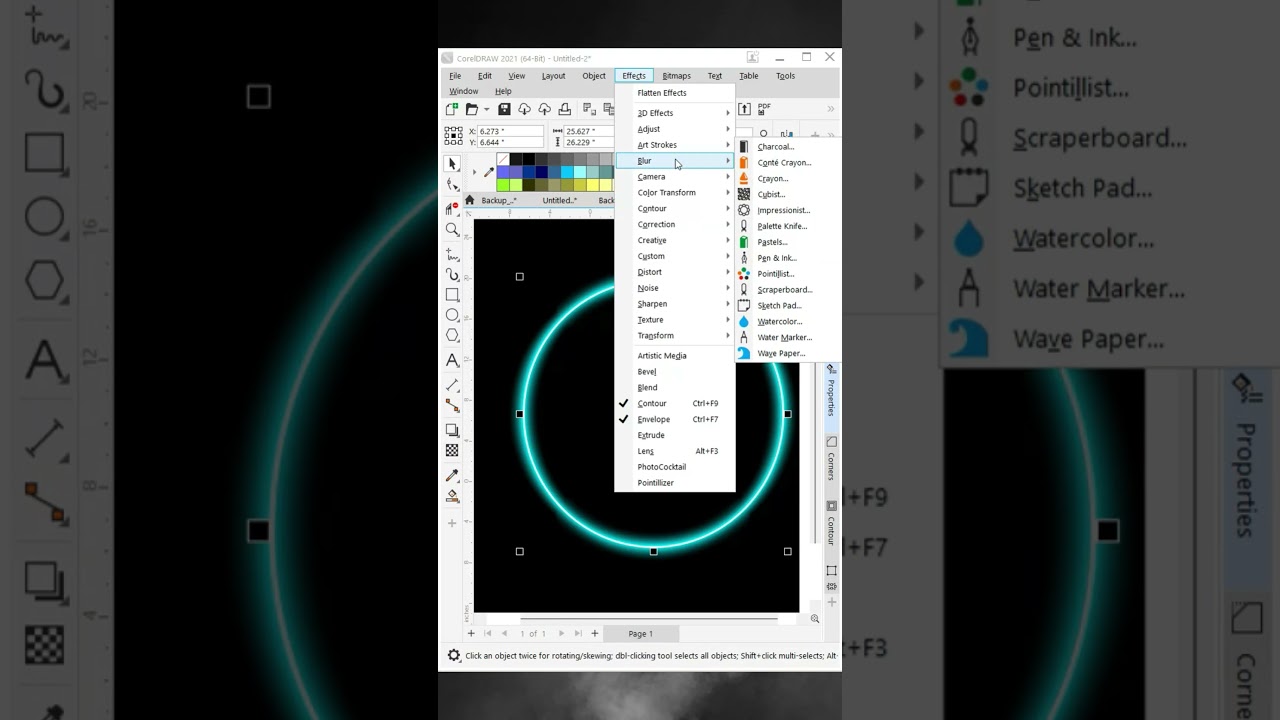Select the Parallel Dimension tool

452,384
